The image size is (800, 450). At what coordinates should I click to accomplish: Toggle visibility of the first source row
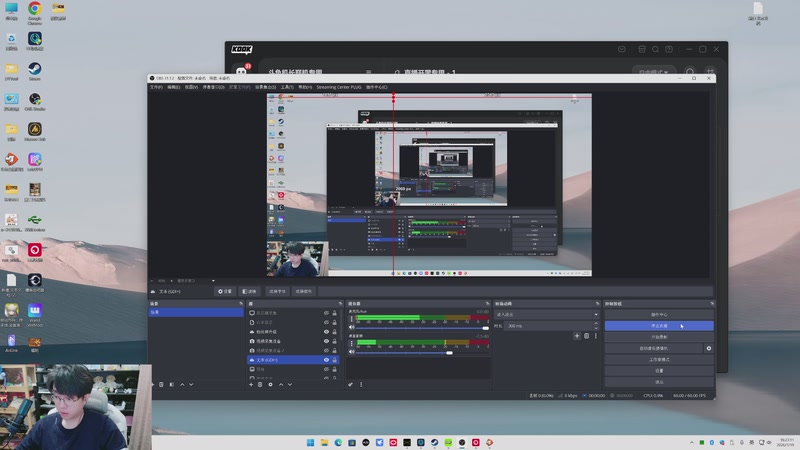(x=327, y=313)
